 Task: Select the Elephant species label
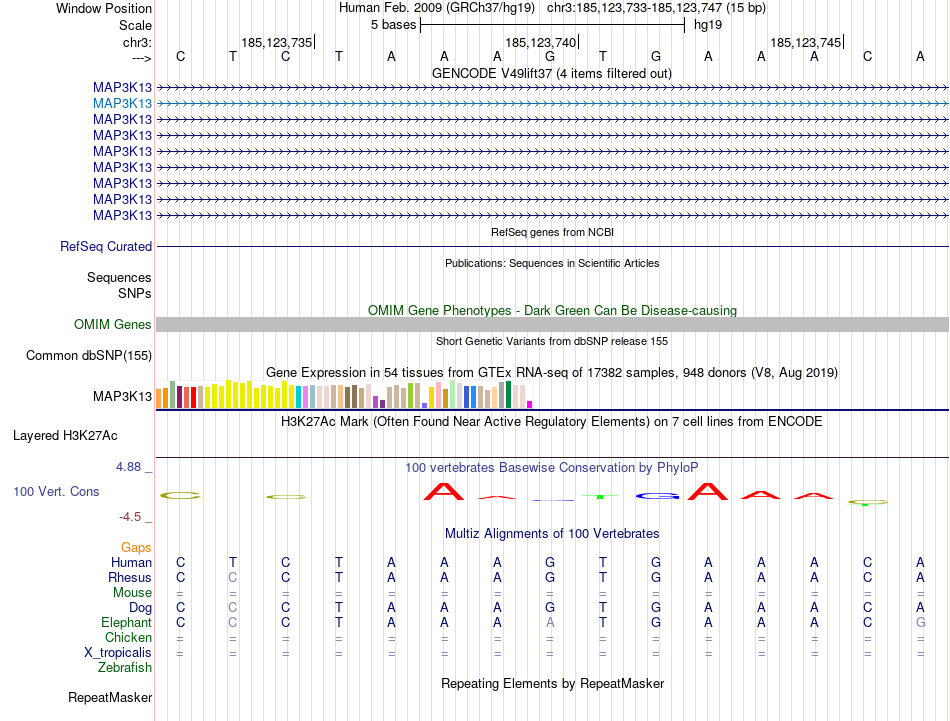pos(126,622)
